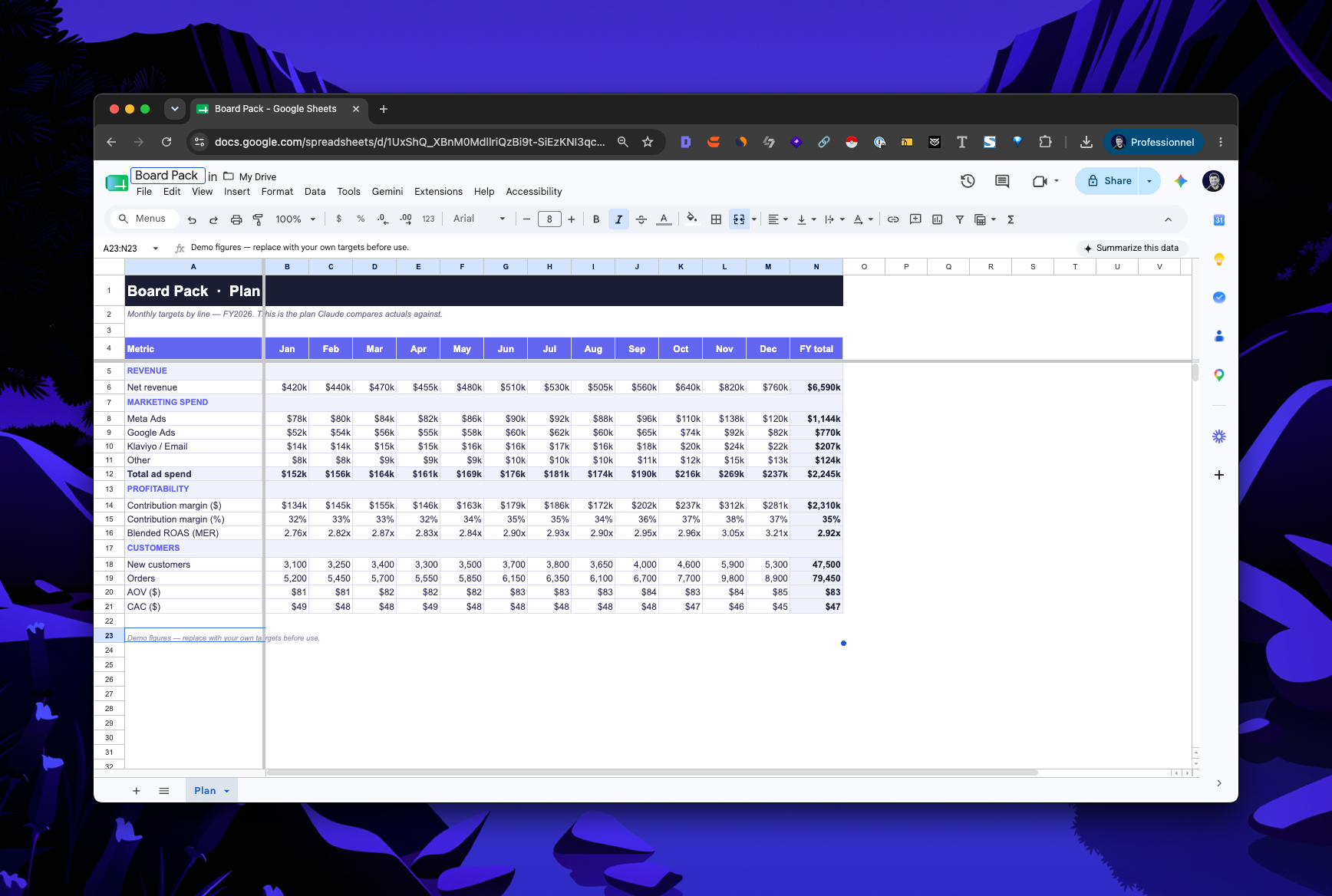The width and height of the screenshot is (1332, 896).
Task: Toggle the merge cells button
Action: (x=739, y=219)
